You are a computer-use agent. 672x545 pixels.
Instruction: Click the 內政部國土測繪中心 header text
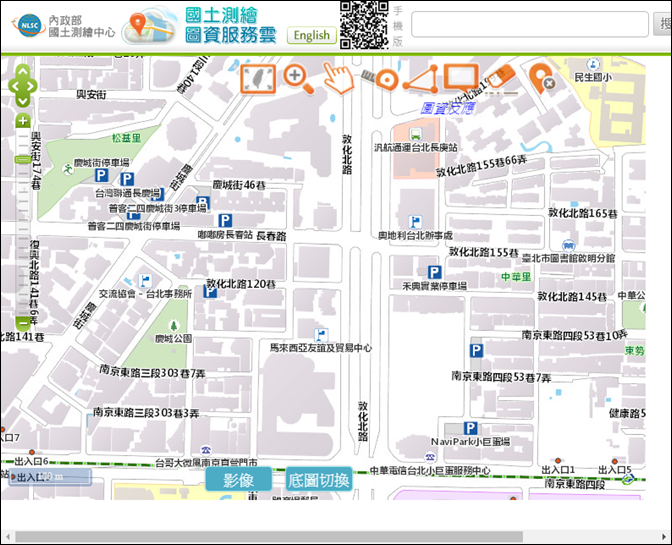click(x=81, y=26)
